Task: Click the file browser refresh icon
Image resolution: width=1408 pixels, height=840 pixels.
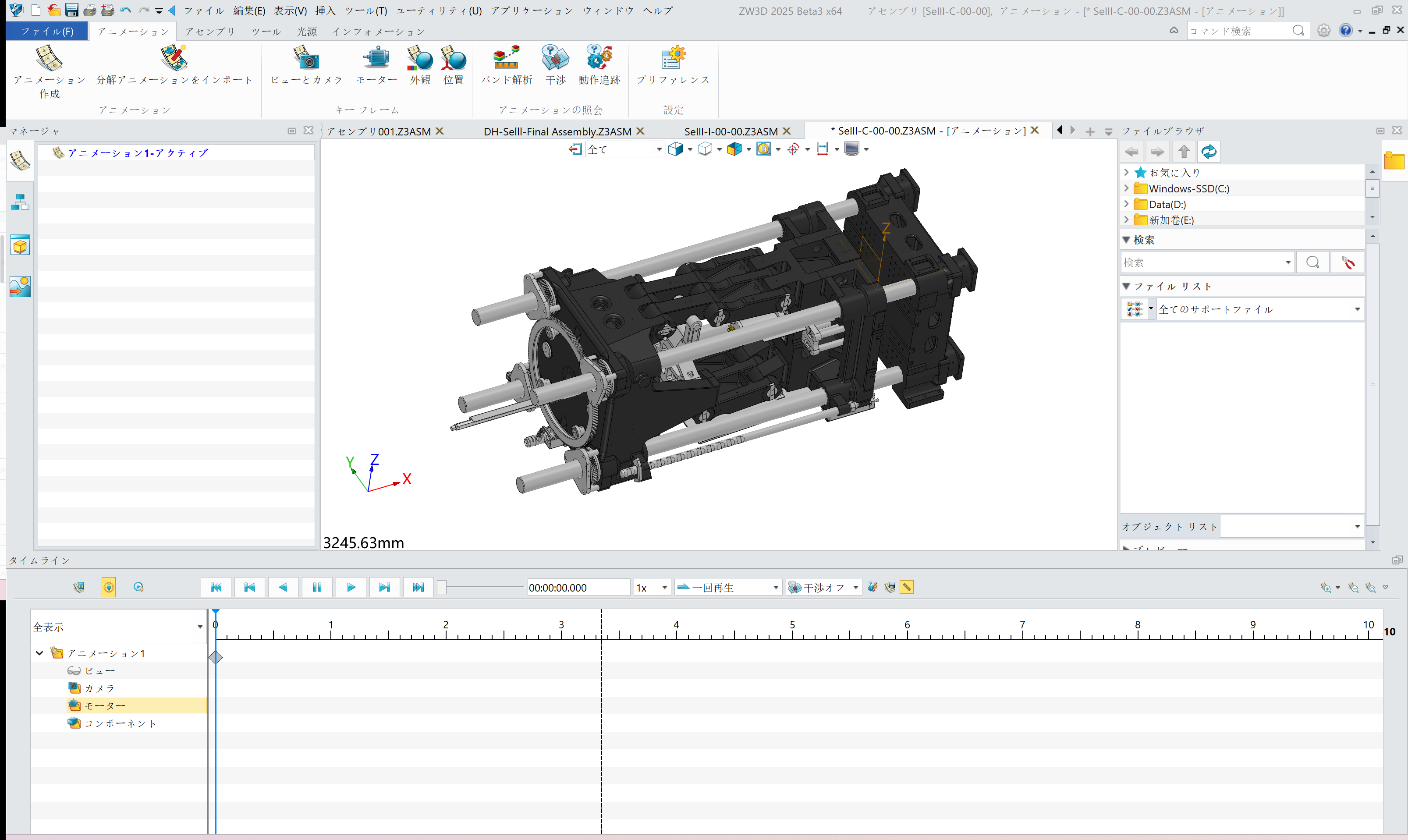Action: click(x=1208, y=152)
